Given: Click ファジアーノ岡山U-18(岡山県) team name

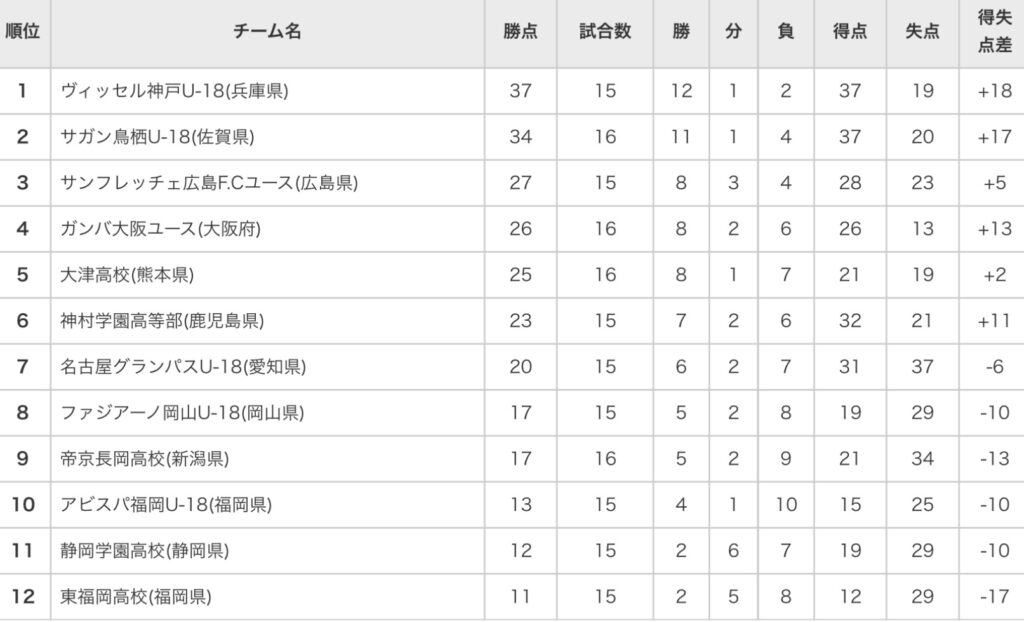Looking at the screenshot, I should click(182, 413).
